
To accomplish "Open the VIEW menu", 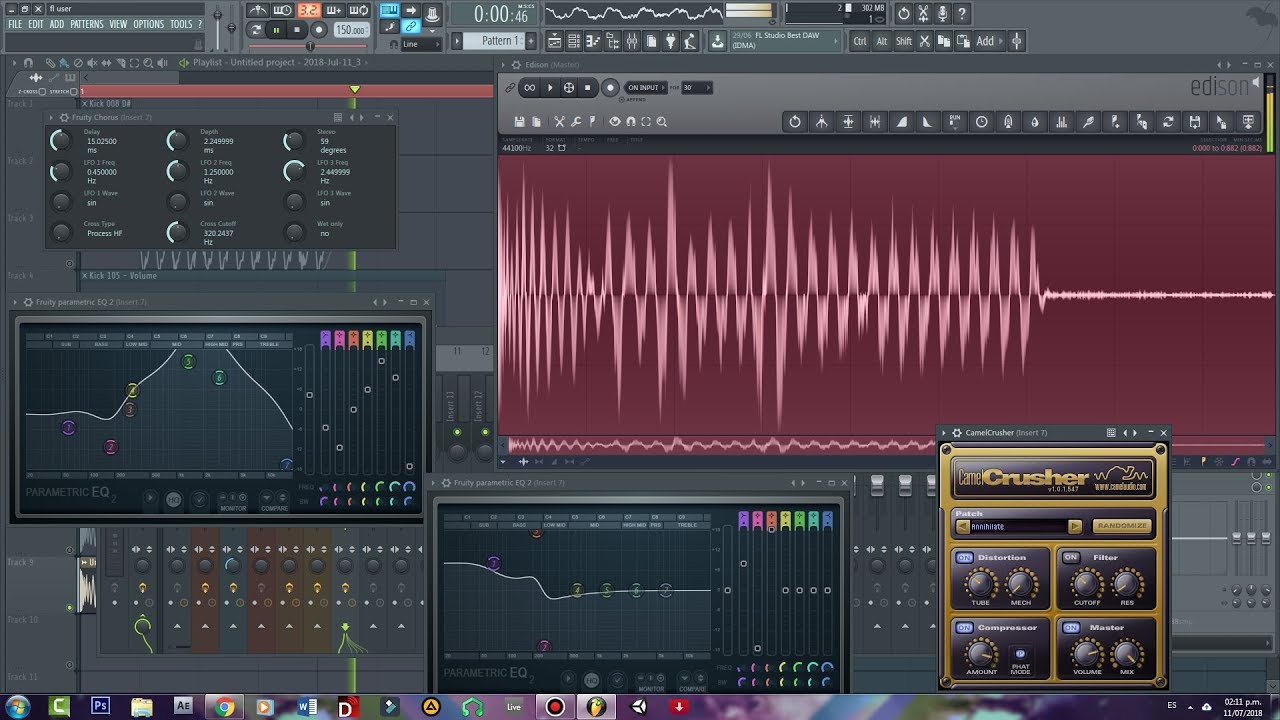I will (119, 24).
